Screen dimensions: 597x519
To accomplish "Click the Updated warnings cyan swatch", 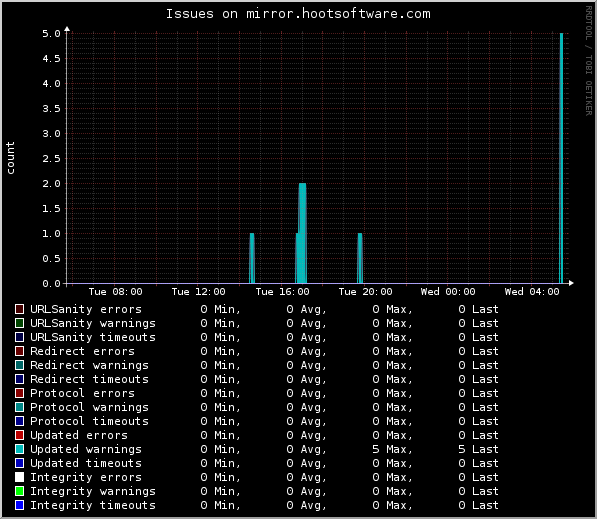I will [x=19, y=449].
